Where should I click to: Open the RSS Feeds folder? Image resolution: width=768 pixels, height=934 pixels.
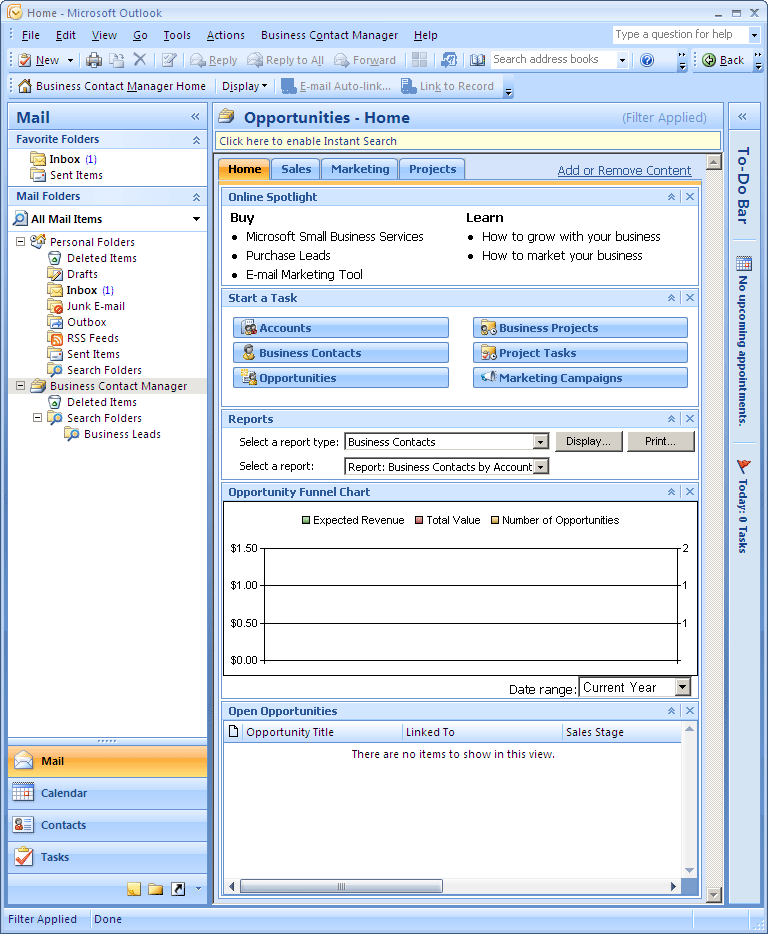92,338
